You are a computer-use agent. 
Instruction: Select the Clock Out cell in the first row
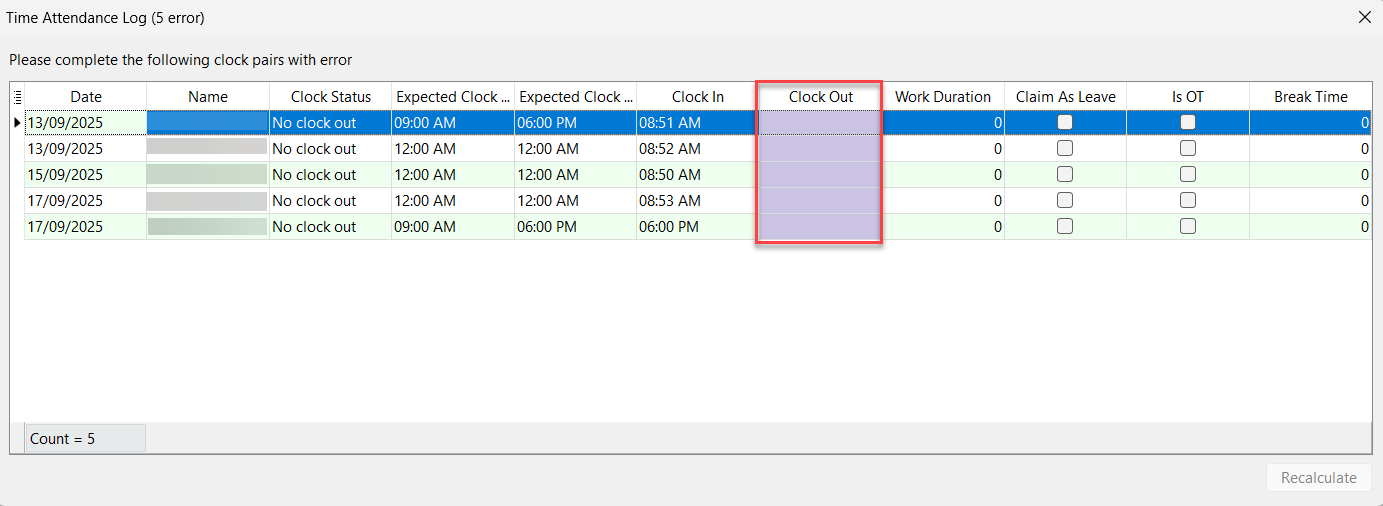coord(819,122)
